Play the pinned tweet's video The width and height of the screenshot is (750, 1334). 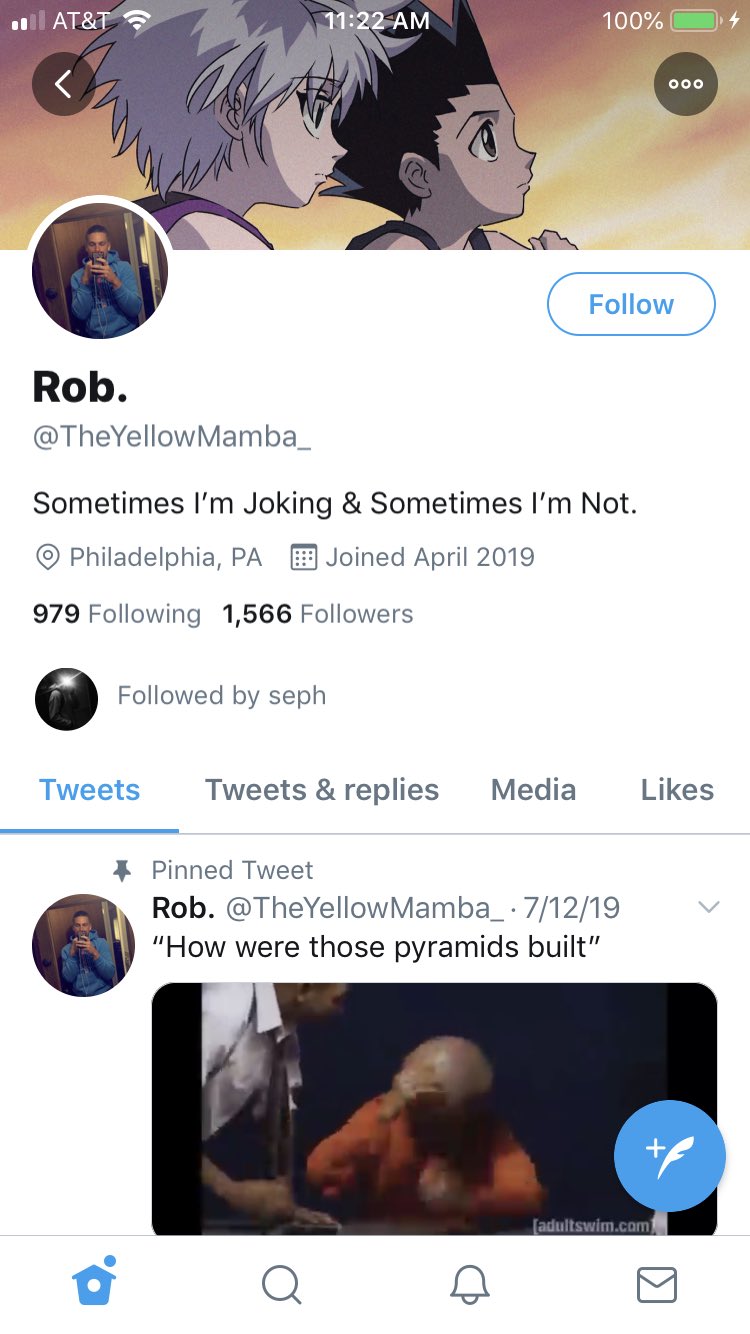[x=434, y=1110]
